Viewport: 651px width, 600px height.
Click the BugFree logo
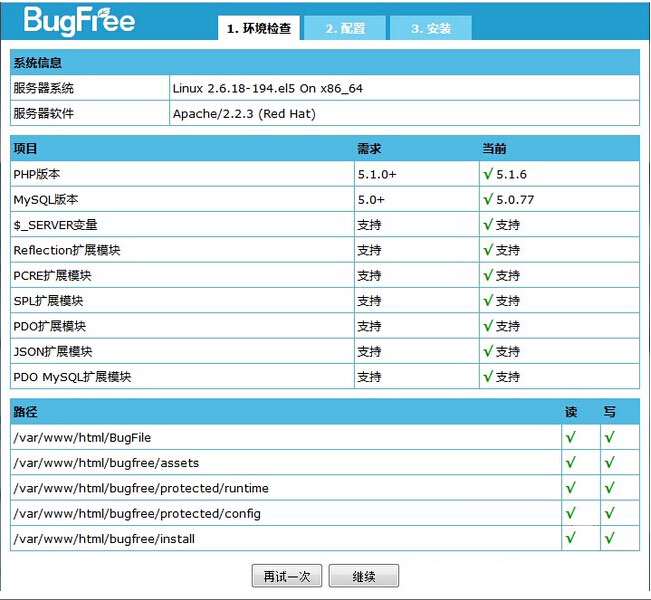coord(78,20)
